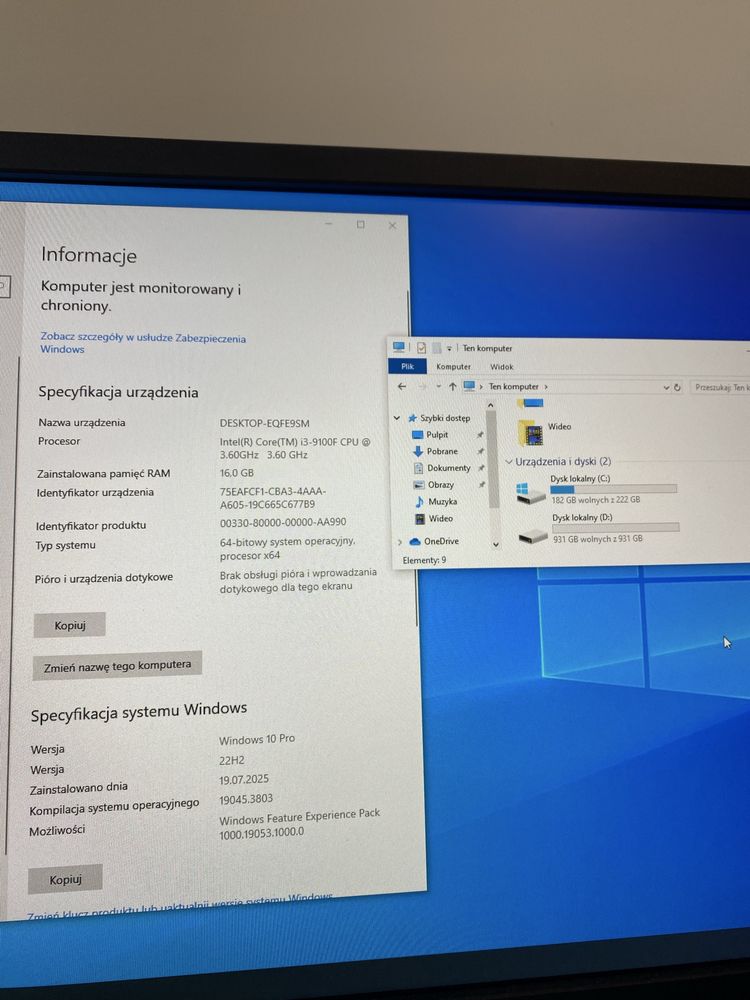The image size is (750, 1000).
Task: Click installed RAM value 16,0 GB
Action: 237,473
